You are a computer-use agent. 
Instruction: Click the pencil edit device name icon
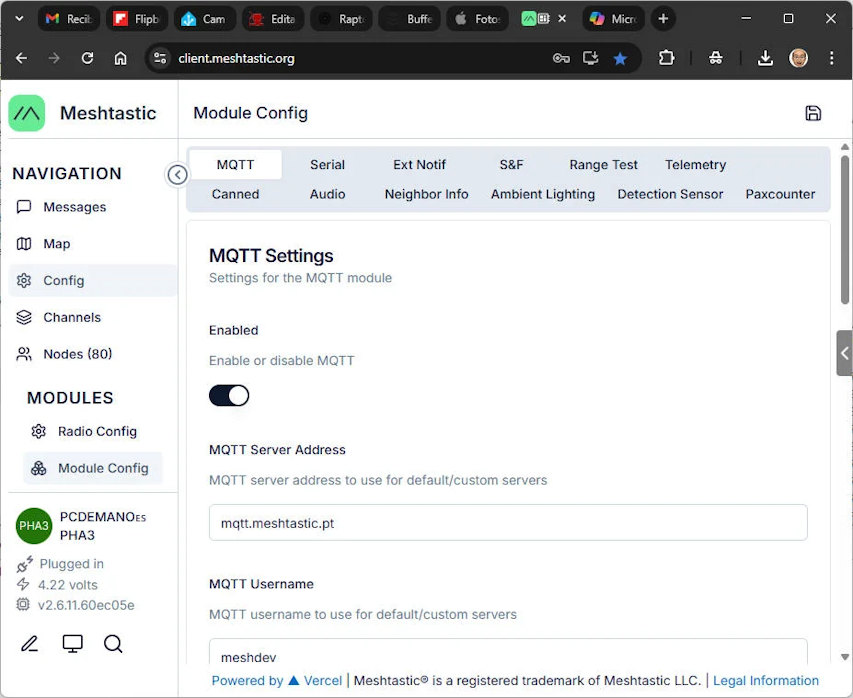tap(29, 644)
